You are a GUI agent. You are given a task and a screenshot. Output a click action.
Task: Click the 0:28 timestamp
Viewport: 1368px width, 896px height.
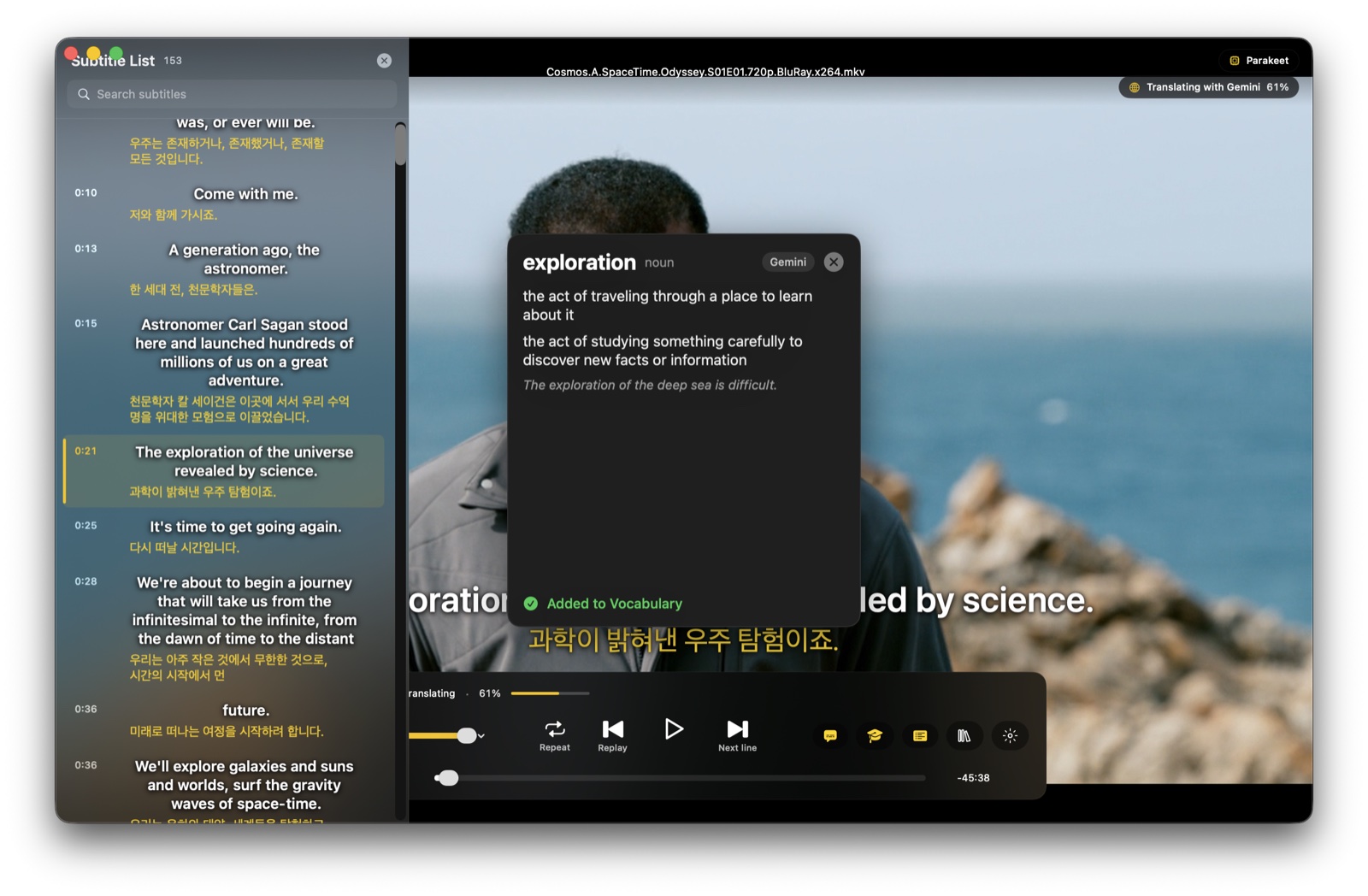[x=85, y=581]
